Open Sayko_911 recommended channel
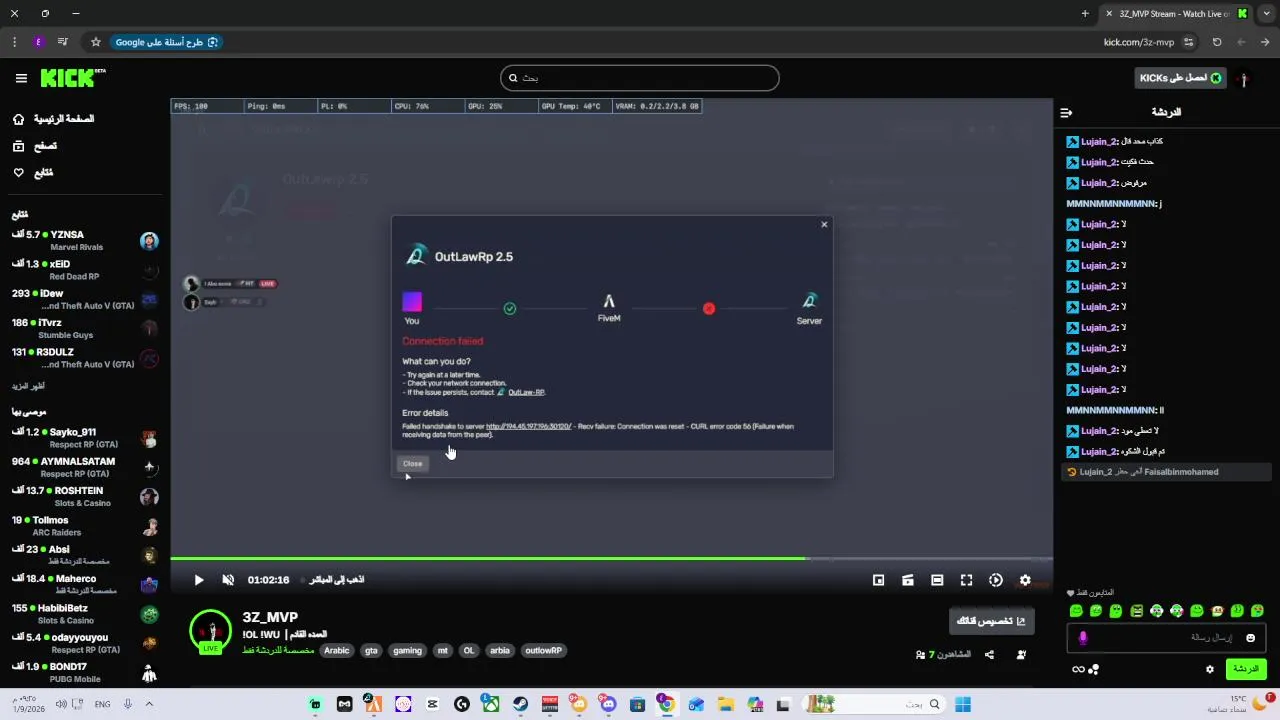The width and height of the screenshot is (1280, 720). (85, 438)
